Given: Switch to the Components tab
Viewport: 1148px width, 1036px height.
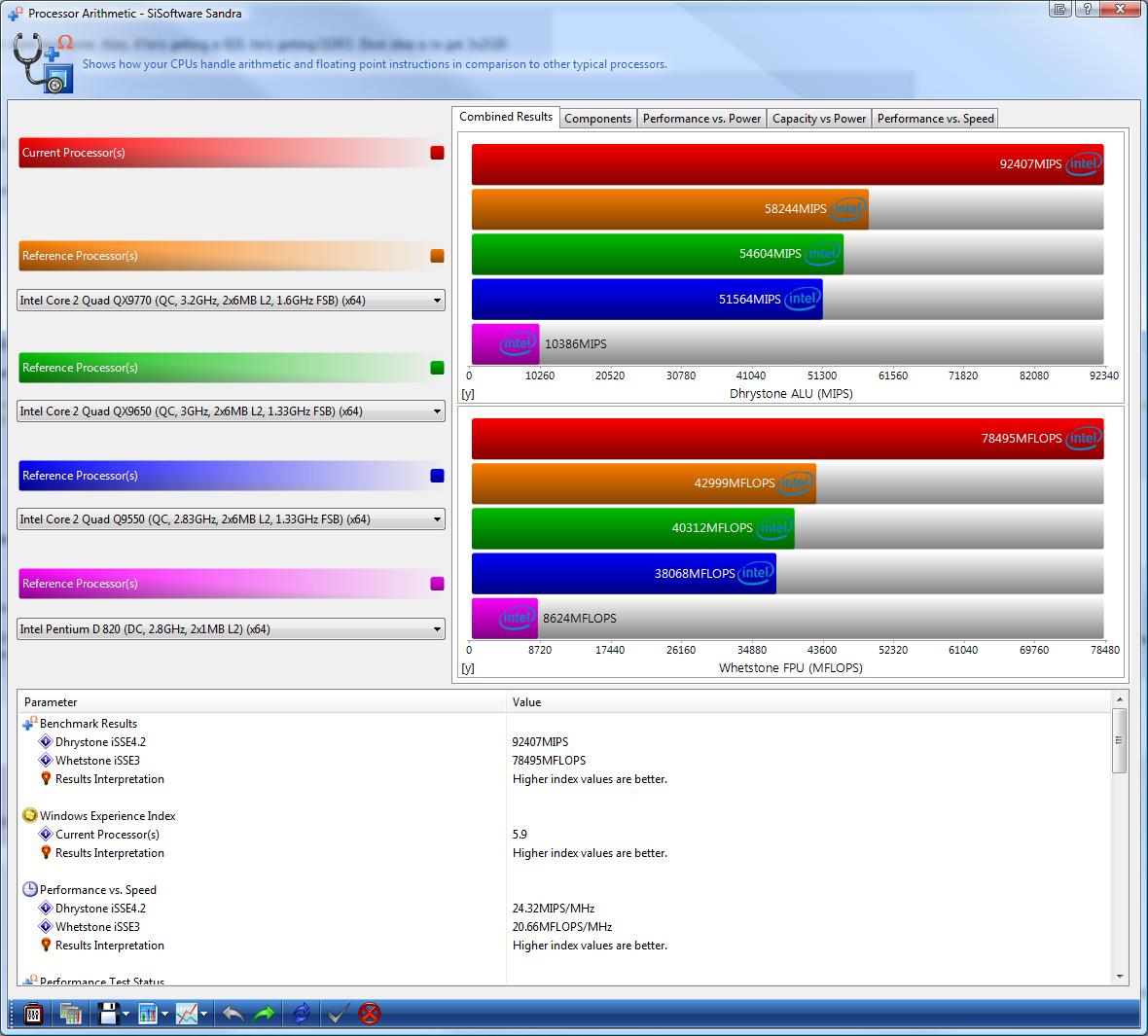Looking at the screenshot, I should [597, 119].
